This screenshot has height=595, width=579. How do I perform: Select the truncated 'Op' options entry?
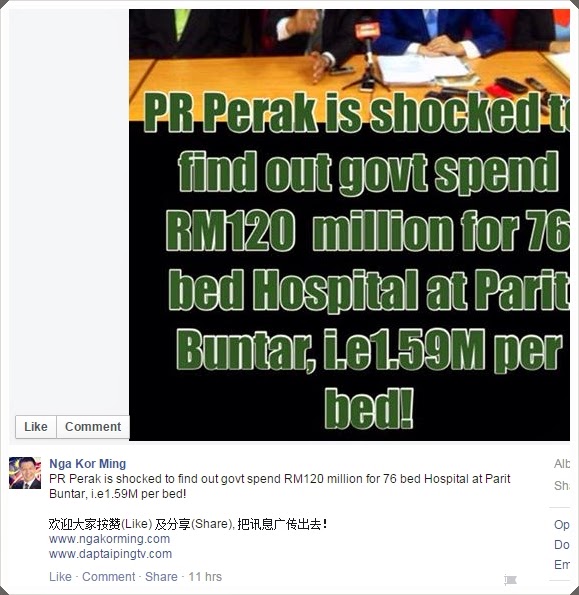pyautogui.click(x=562, y=525)
